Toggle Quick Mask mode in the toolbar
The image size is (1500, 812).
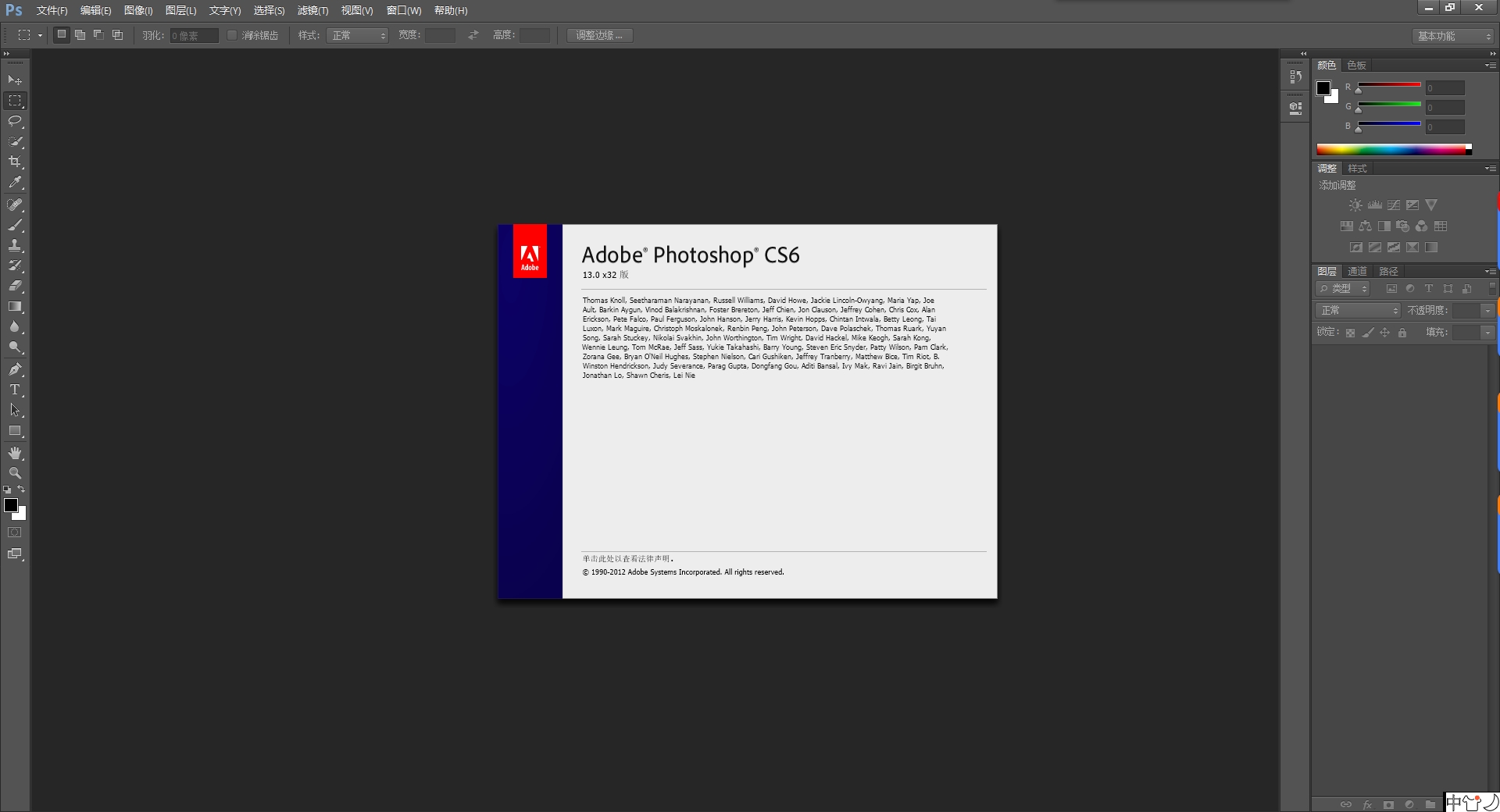pyautogui.click(x=14, y=532)
